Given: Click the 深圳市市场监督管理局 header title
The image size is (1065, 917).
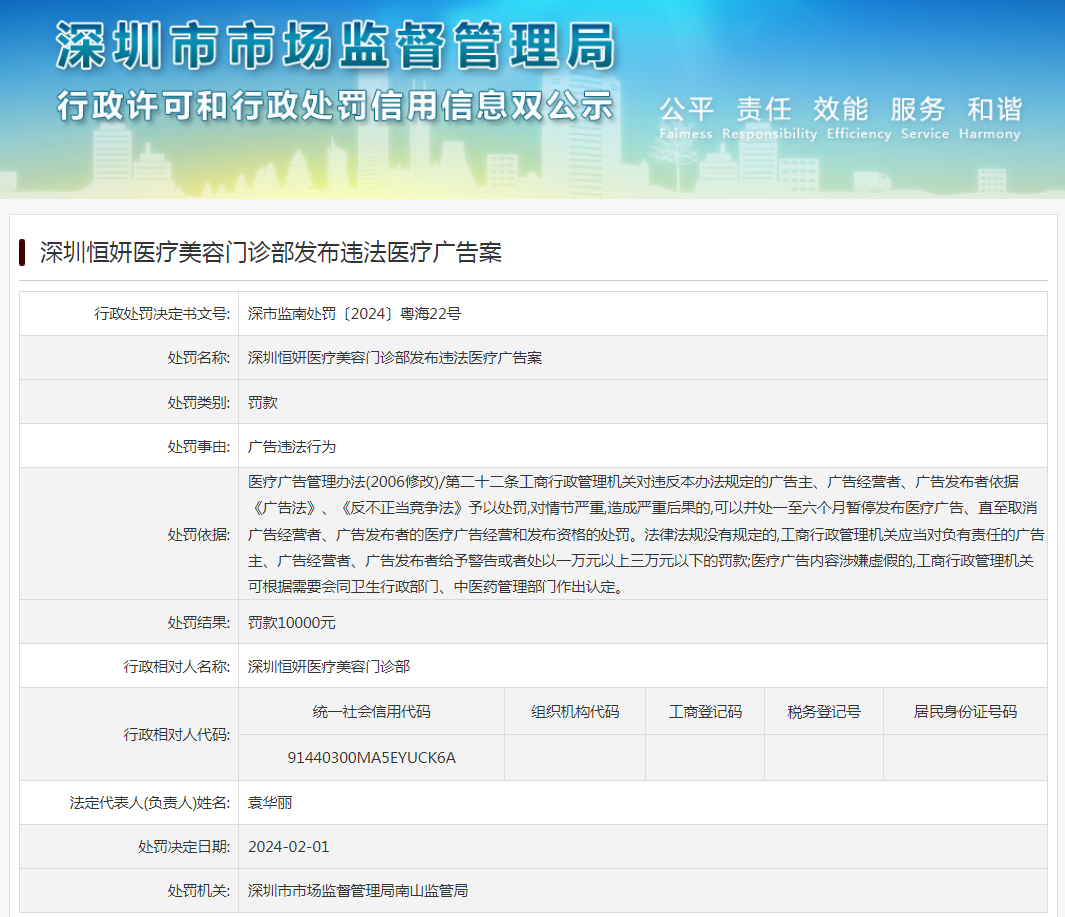Looking at the screenshot, I should point(335,46).
